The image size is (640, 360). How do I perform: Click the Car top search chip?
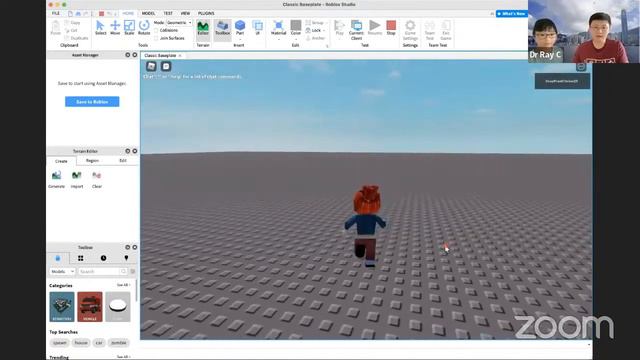(99, 343)
